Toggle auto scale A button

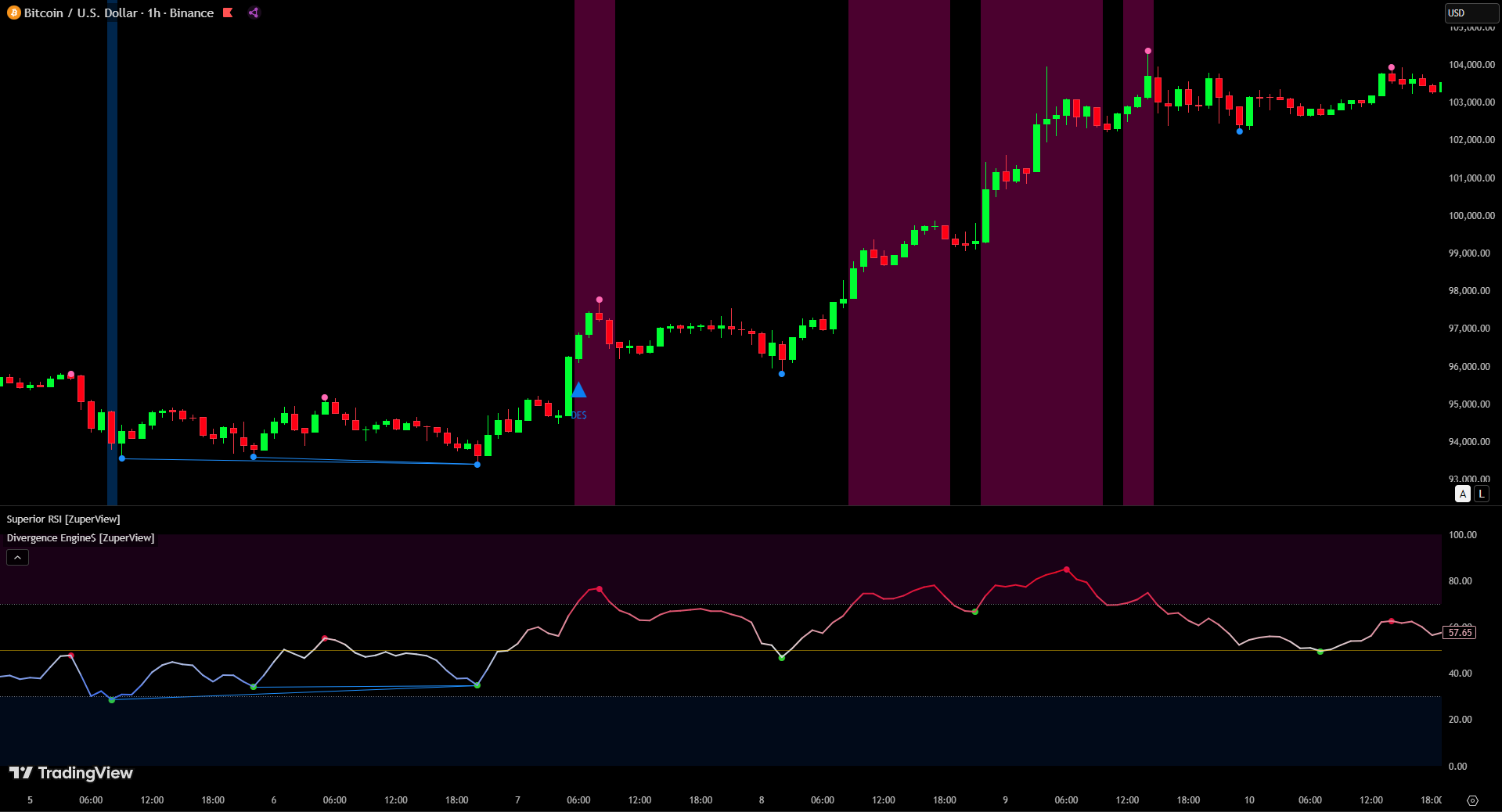click(1462, 494)
